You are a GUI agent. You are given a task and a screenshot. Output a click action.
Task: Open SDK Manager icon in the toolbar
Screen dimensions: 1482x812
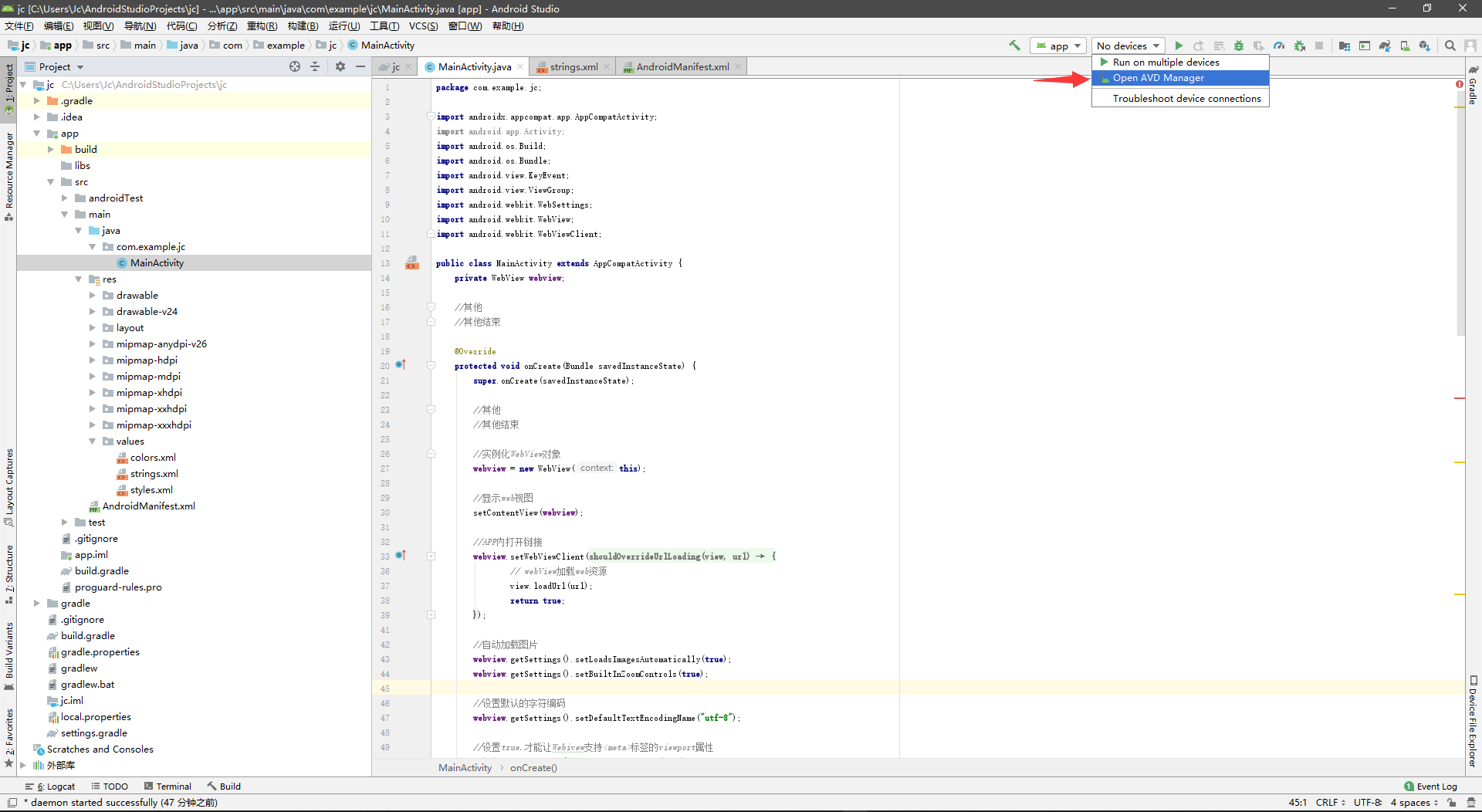(x=1425, y=46)
